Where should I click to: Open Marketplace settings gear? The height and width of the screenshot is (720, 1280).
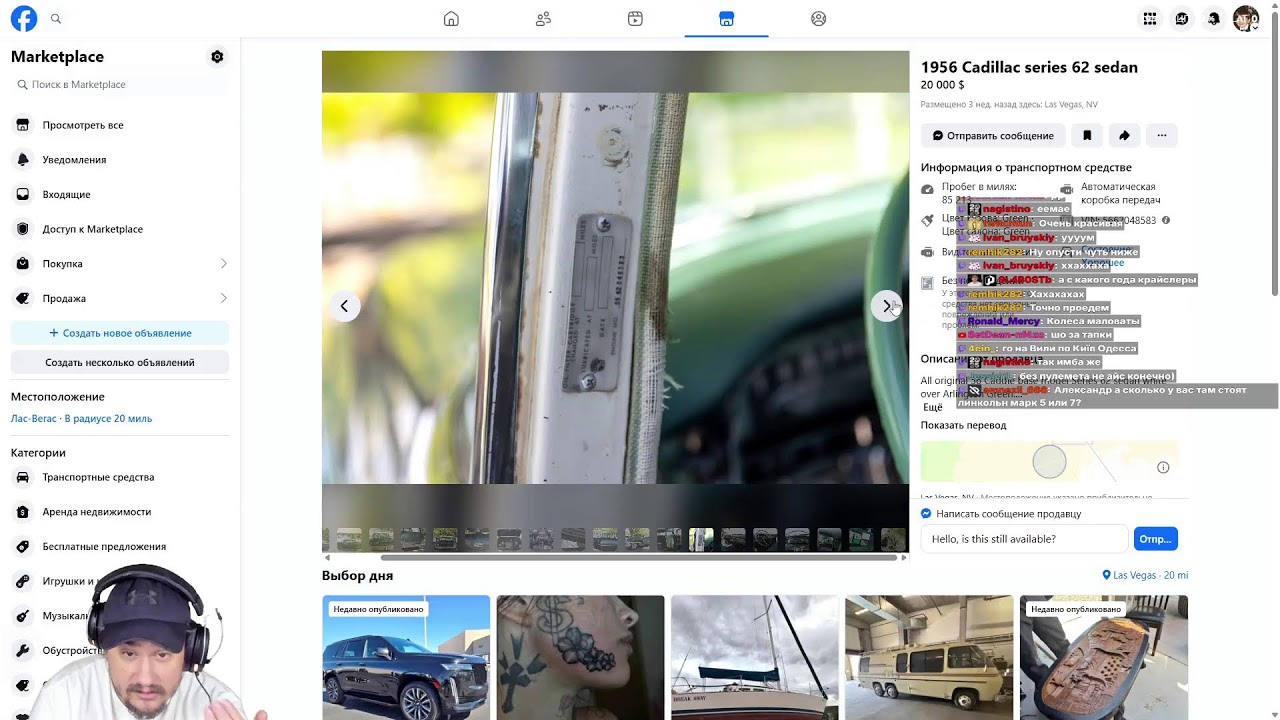(x=217, y=57)
